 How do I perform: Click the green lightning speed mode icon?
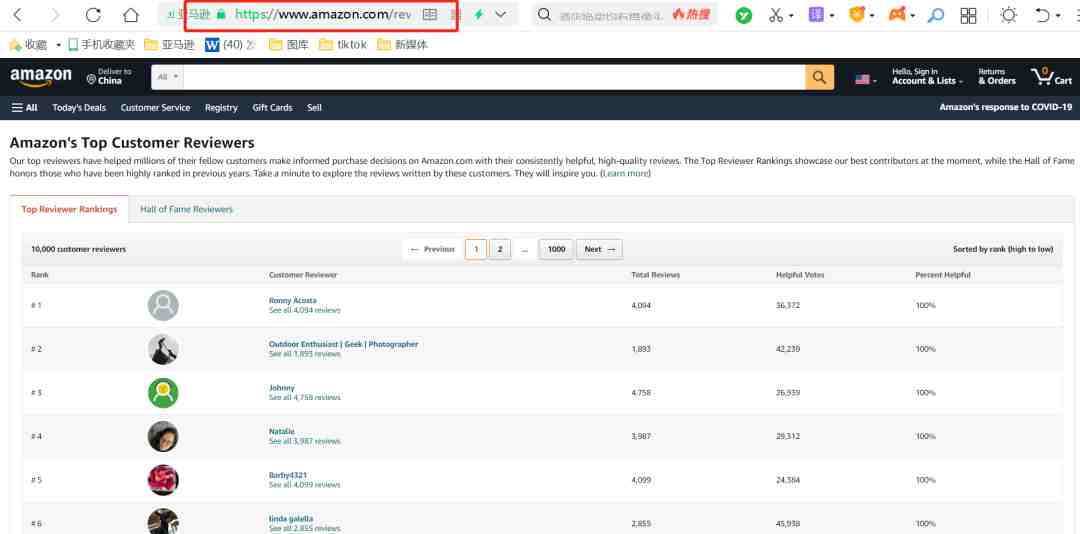point(479,14)
